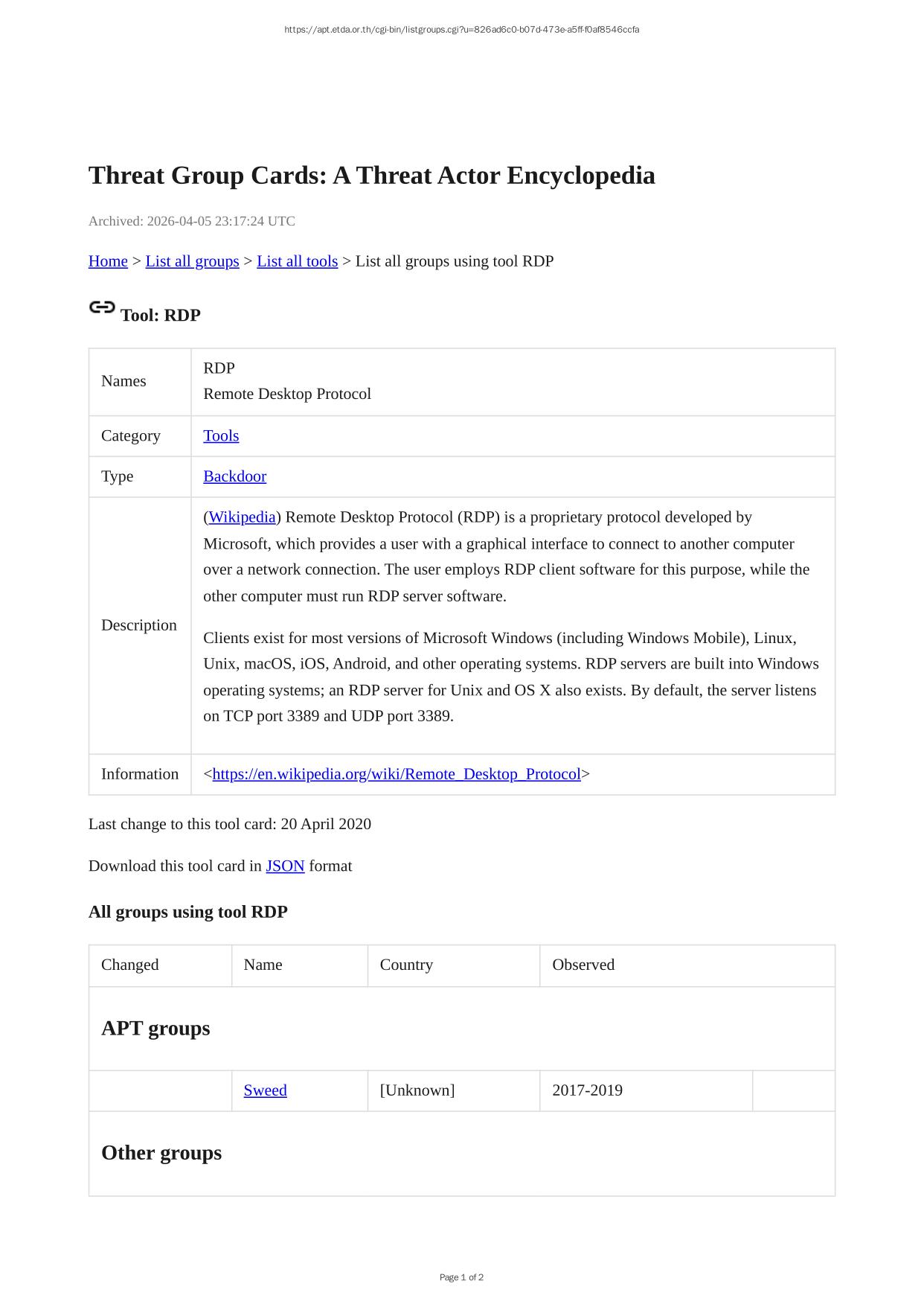
Task: Go to List all groups breadcrumb
Action: (x=192, y=261)
